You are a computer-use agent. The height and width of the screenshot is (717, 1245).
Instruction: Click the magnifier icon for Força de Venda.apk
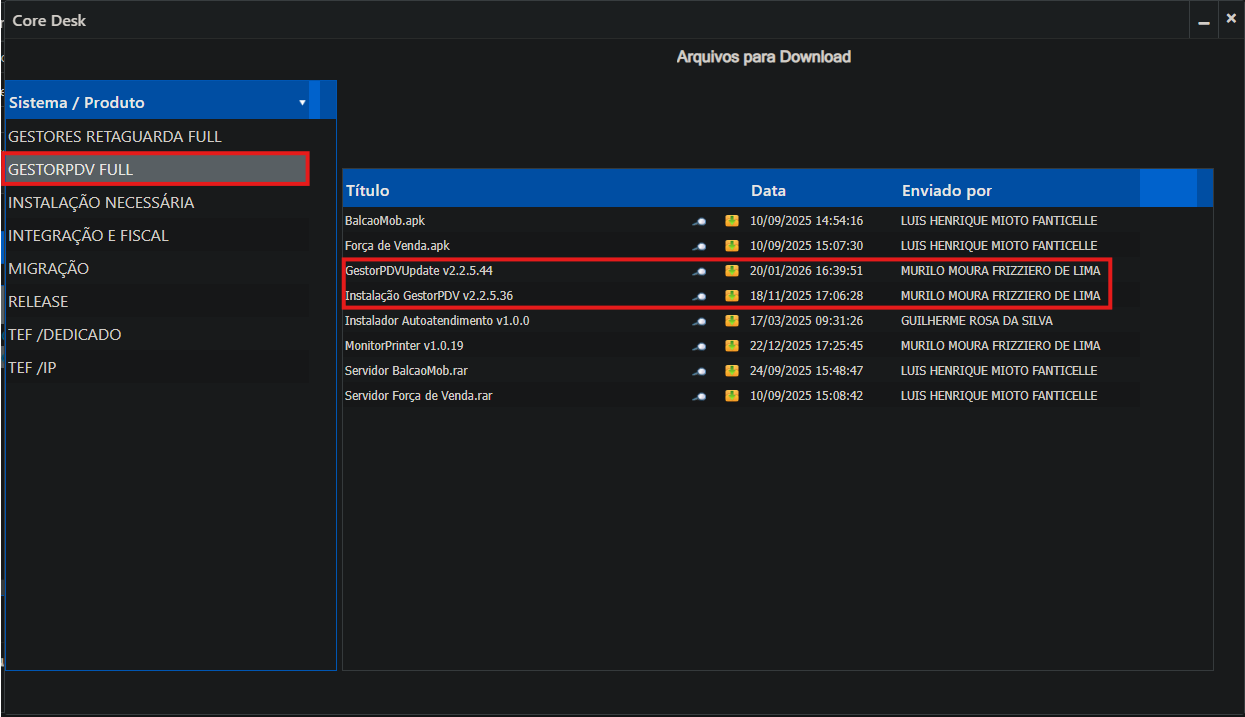[x=700, y=246]
